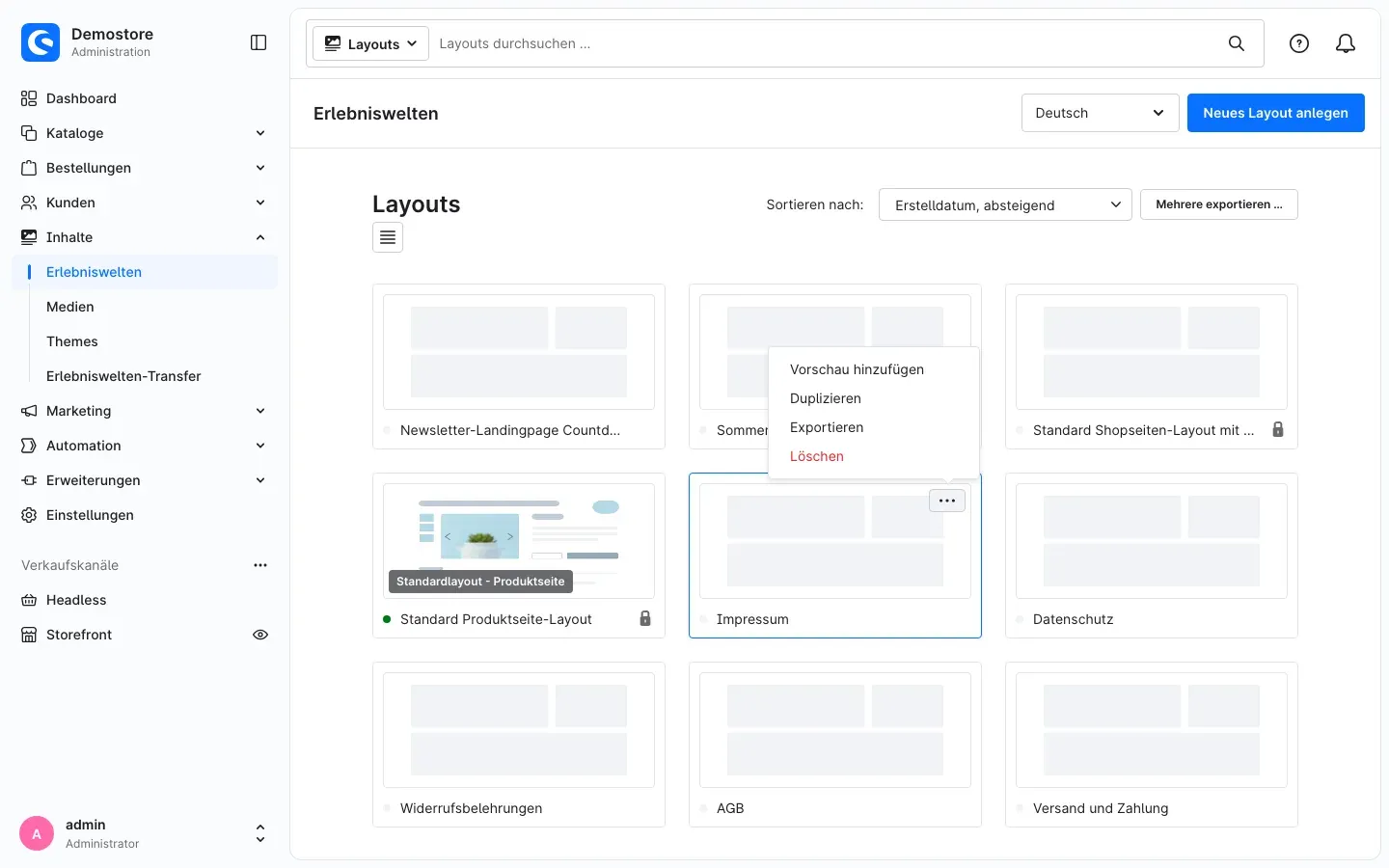Click the Dashboard sidebar icon
This screenshot has width=1389, height=868.
pyautogui.click(x=29, y=98)
